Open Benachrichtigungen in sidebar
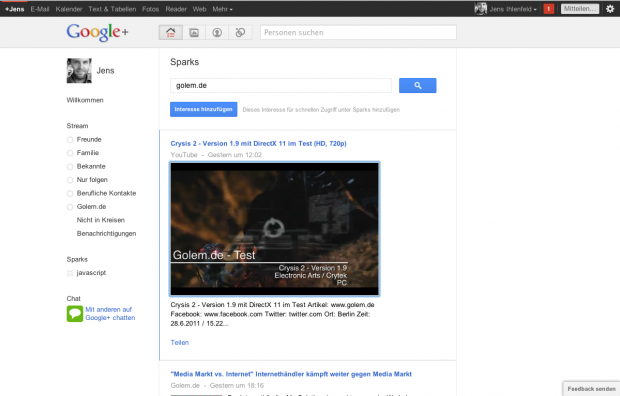The width and height of the screenshot is (620, 396). (x=106, y=234)
